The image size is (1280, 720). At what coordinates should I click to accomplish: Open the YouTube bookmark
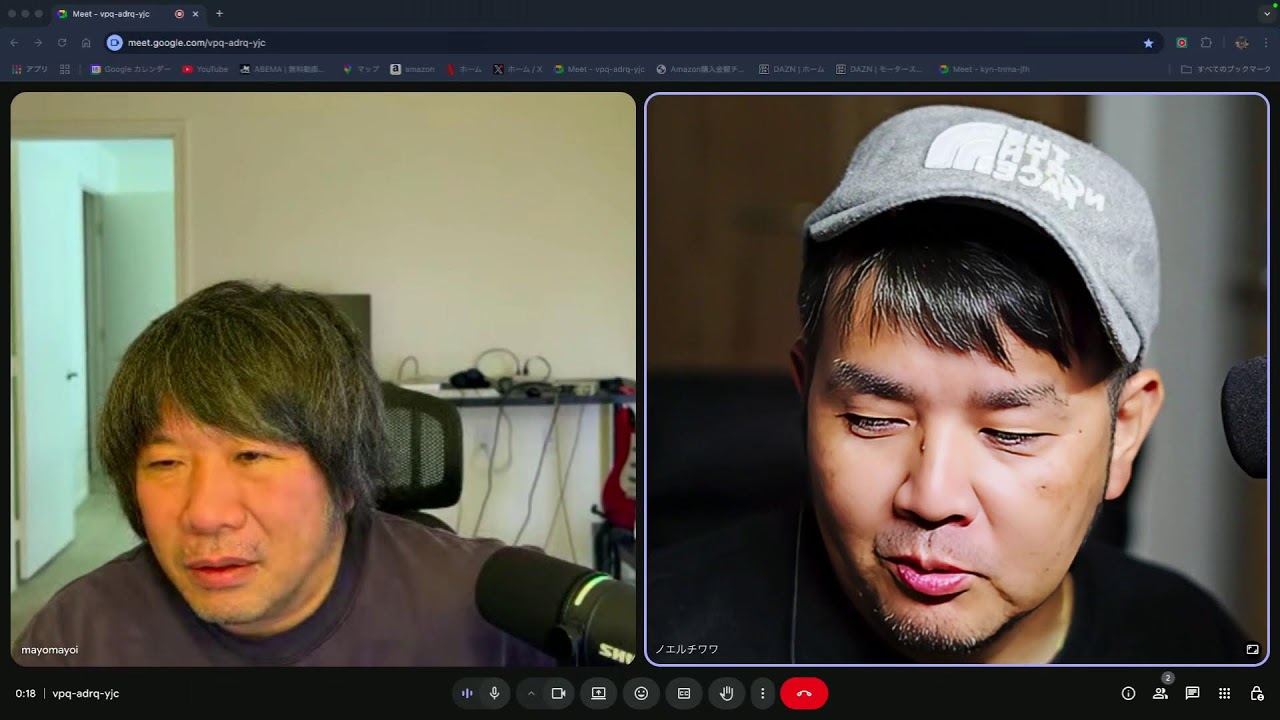pos(205,69)
